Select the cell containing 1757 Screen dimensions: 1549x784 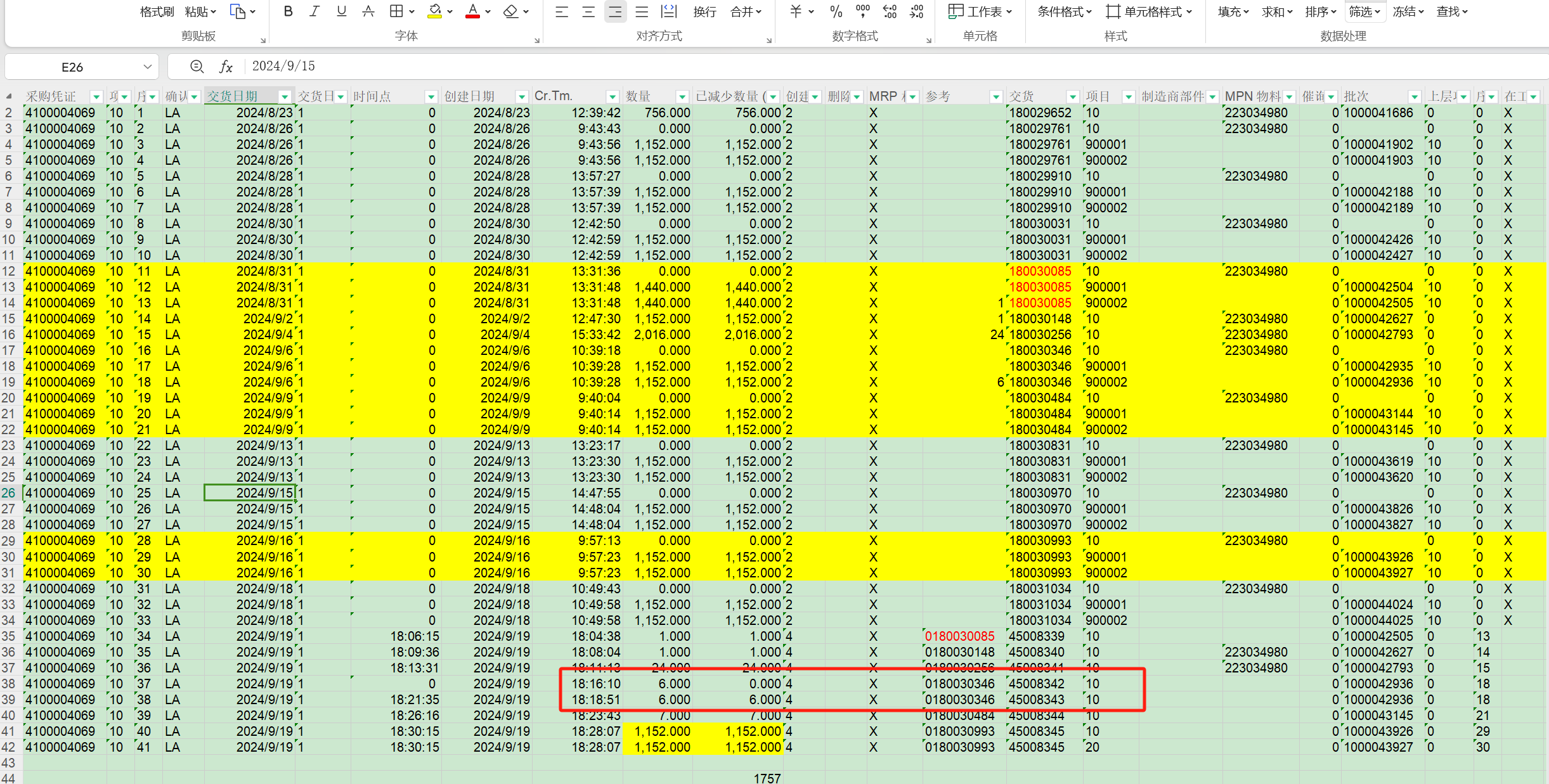point(738,778)
